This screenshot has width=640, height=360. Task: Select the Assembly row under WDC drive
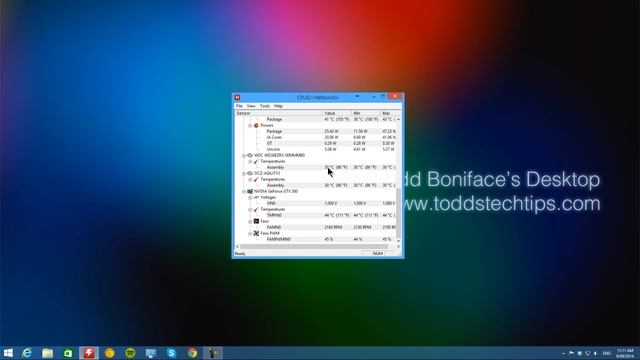point(315,167)
